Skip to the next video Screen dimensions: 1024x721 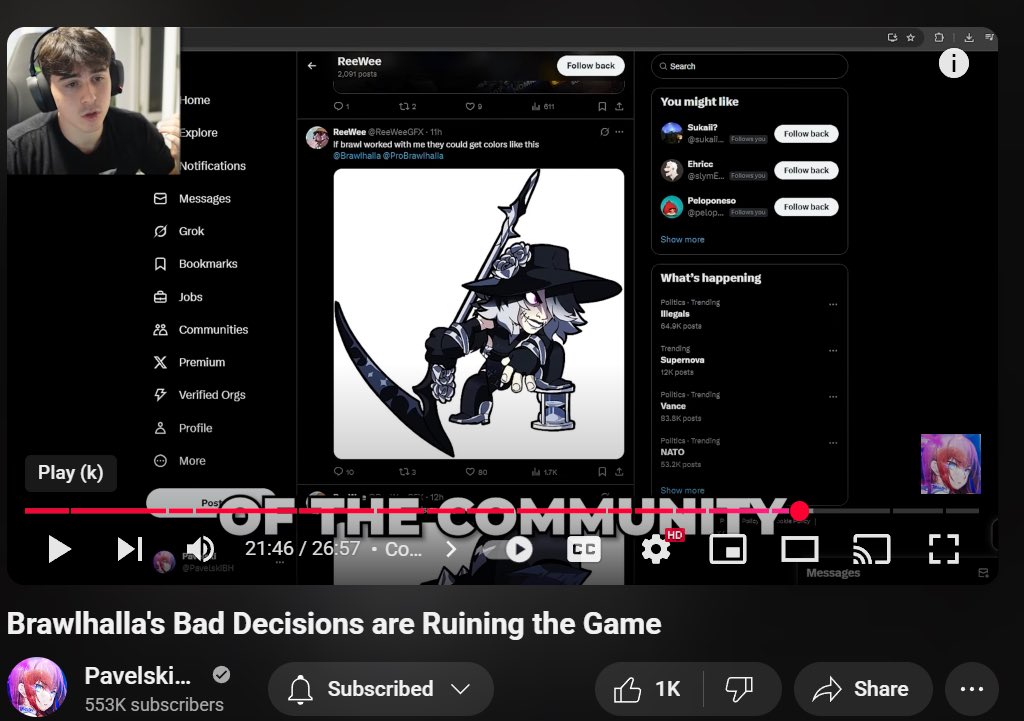pyautogui.click(x=129, y=549)
